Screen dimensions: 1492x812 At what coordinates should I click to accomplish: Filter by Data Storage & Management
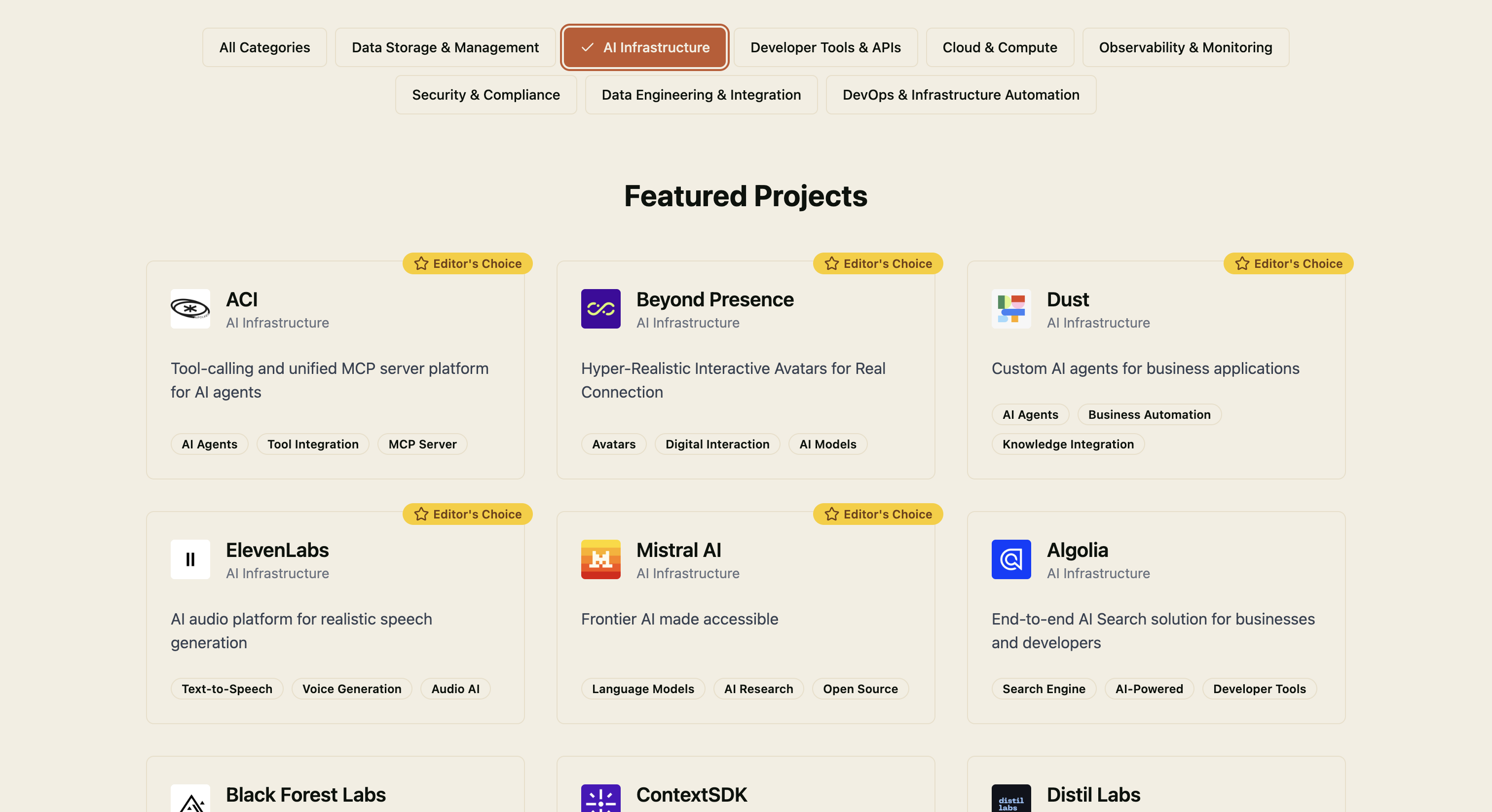[x=445, y=47]
